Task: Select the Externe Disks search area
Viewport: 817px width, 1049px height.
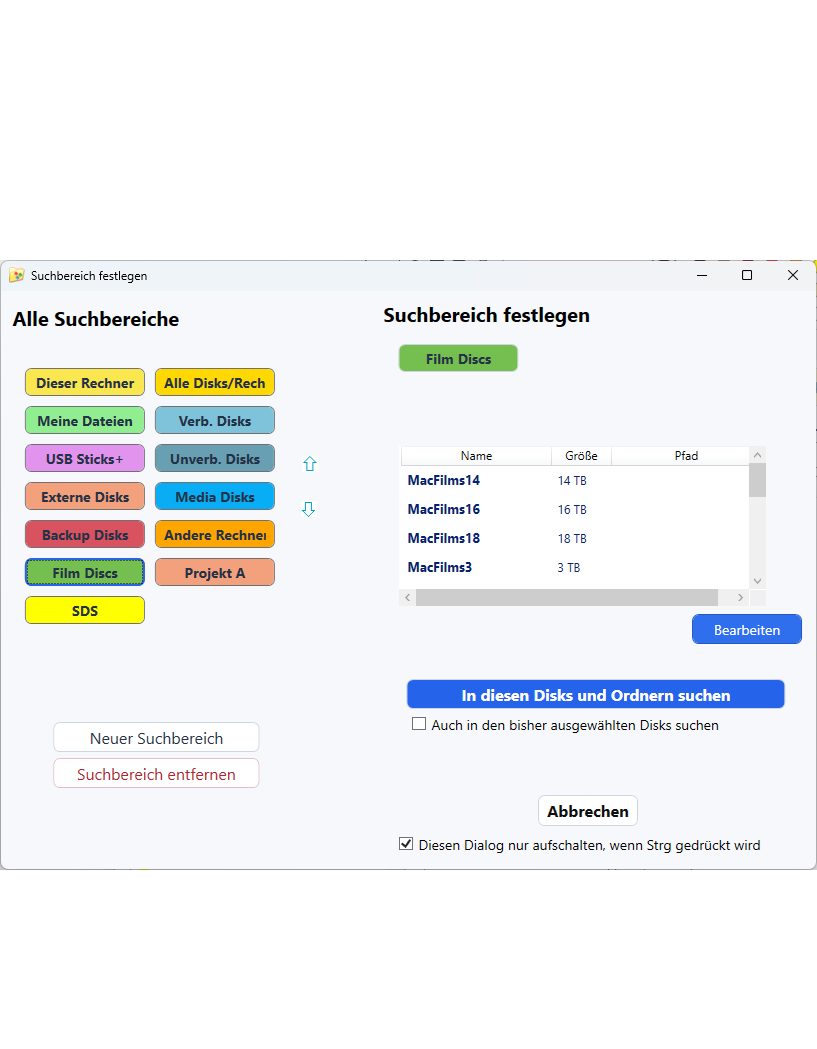Action: (x=85, y=497)
